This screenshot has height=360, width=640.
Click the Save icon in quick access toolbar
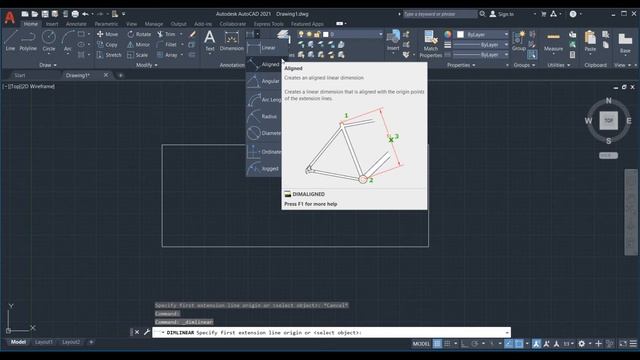tap(45, 14)
